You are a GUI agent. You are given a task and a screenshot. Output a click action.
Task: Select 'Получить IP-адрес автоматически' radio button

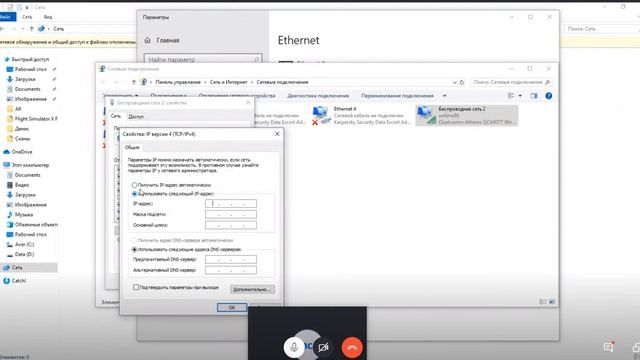point(134,185)
